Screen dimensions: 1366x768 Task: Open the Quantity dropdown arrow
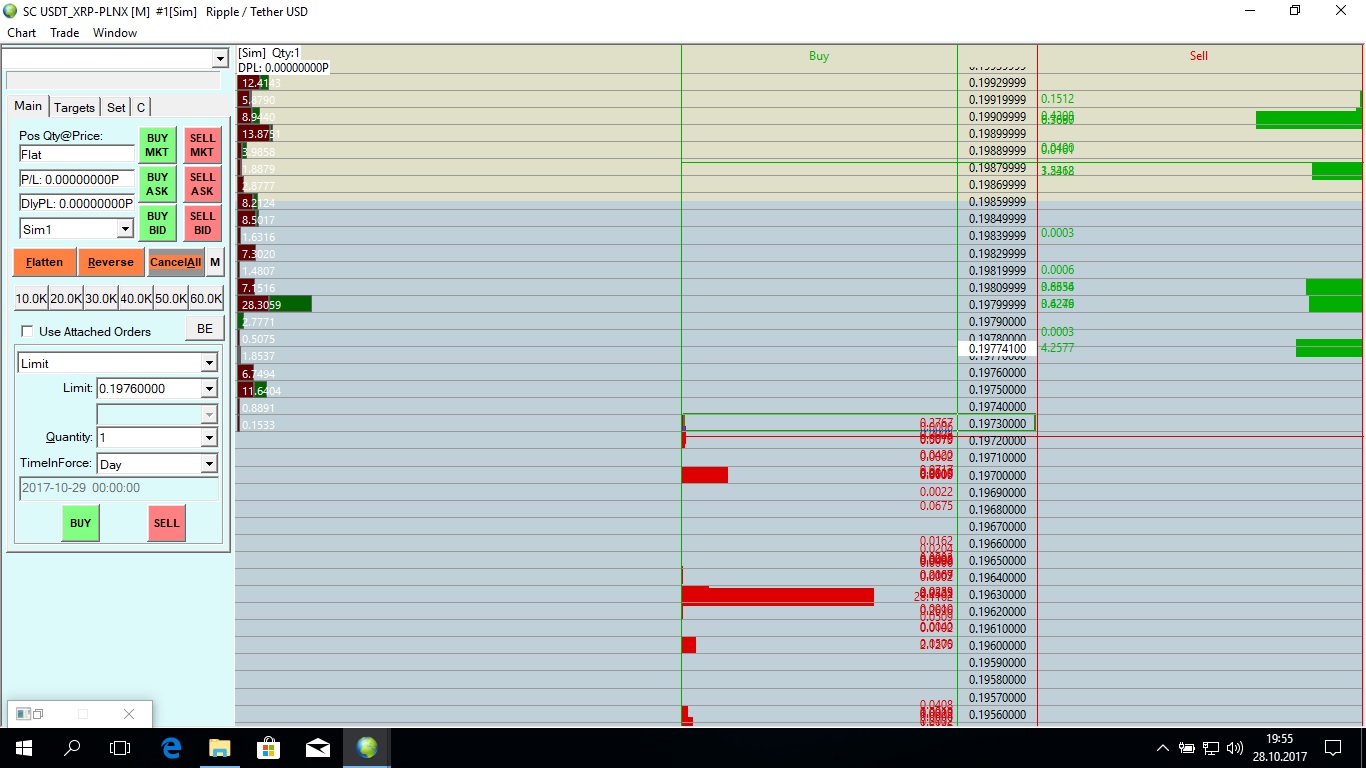(209, 437)
